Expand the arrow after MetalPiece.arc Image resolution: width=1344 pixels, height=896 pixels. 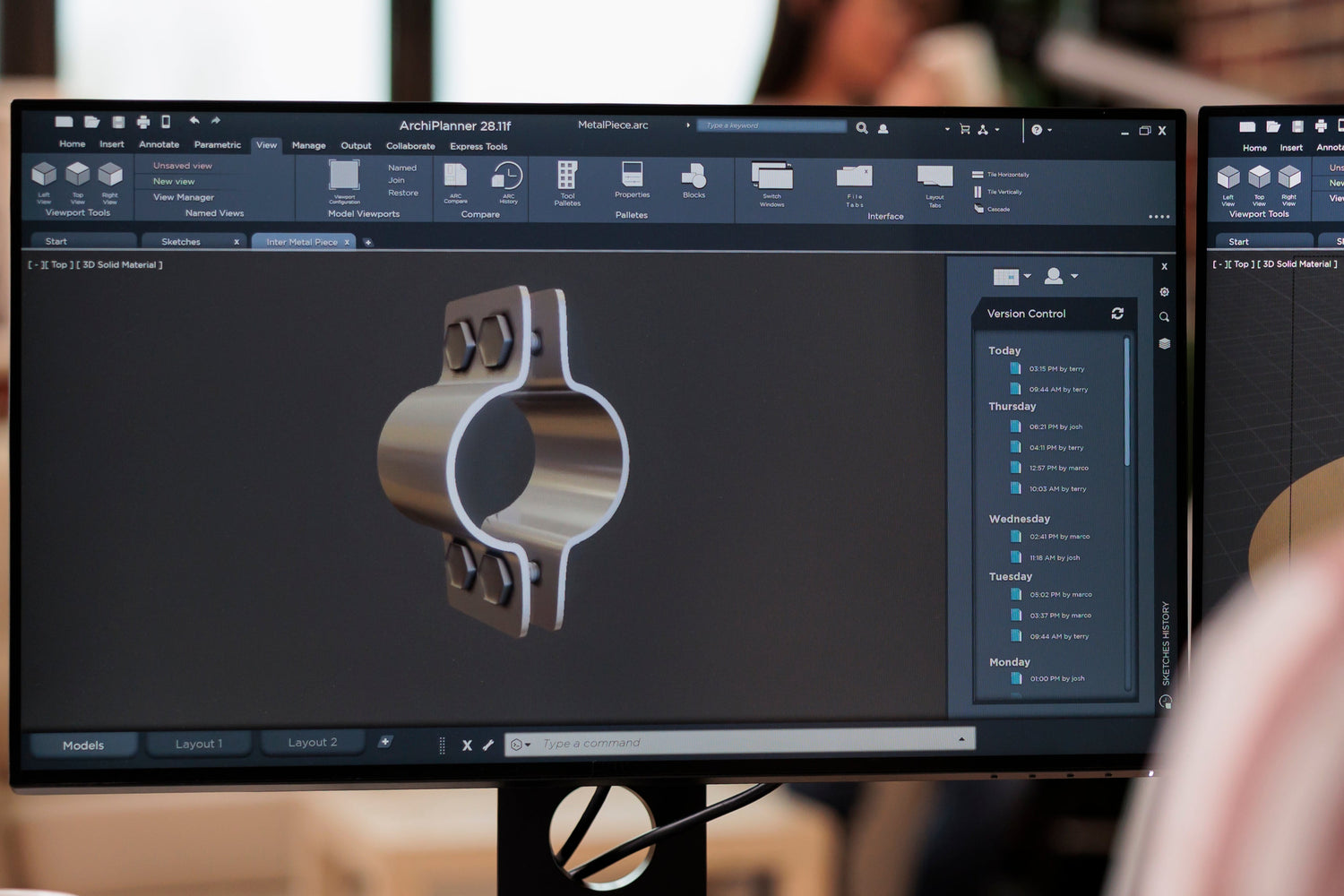(x=688, y=125)
